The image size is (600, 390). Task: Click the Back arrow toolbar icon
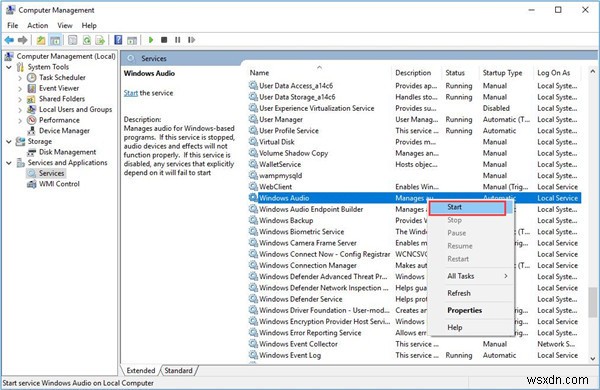coord(9,40)
